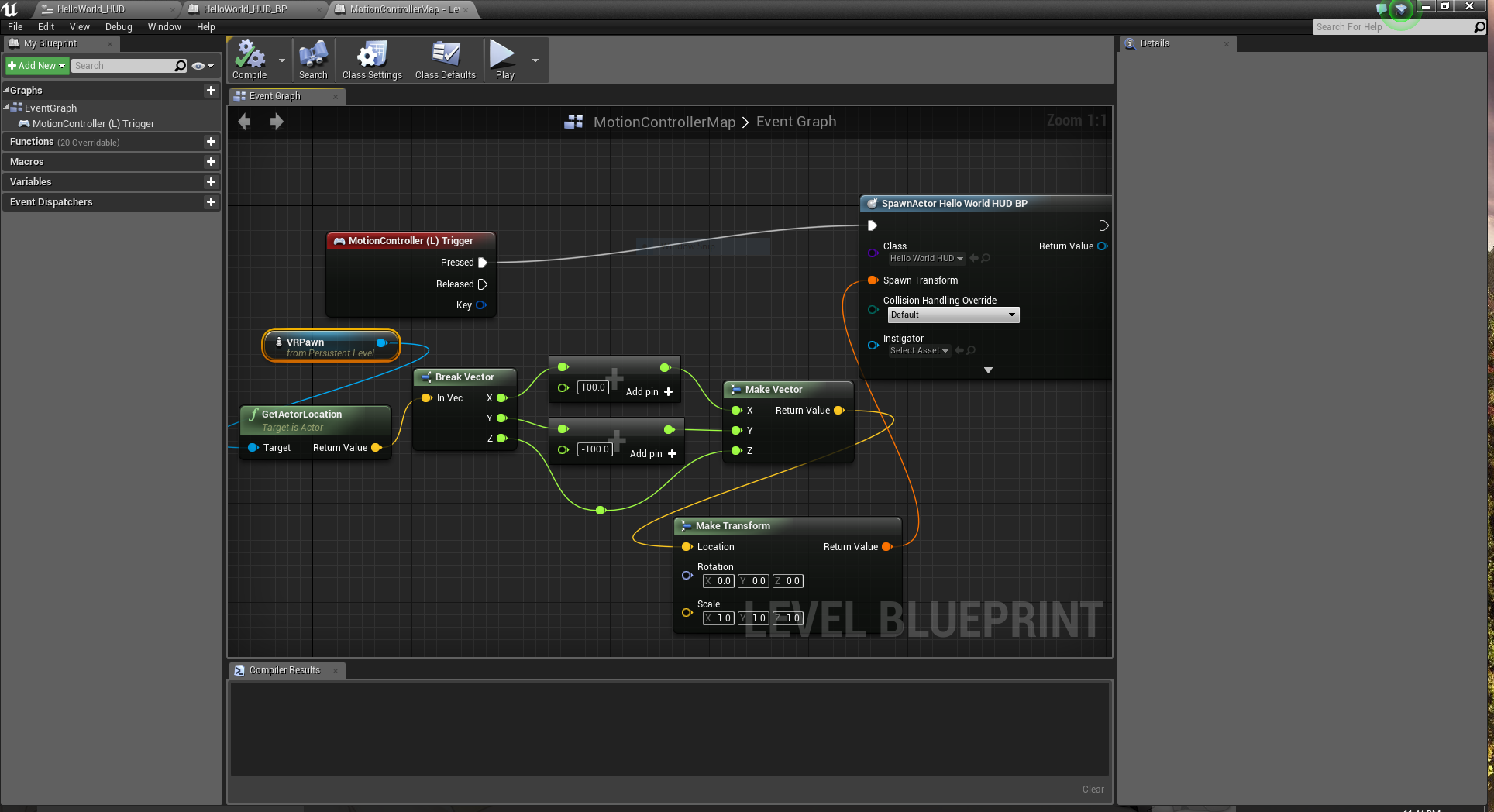This screenshot has height=812, width=1494.
Task: Add pin on the -100.0 add node
Action: 653,454
